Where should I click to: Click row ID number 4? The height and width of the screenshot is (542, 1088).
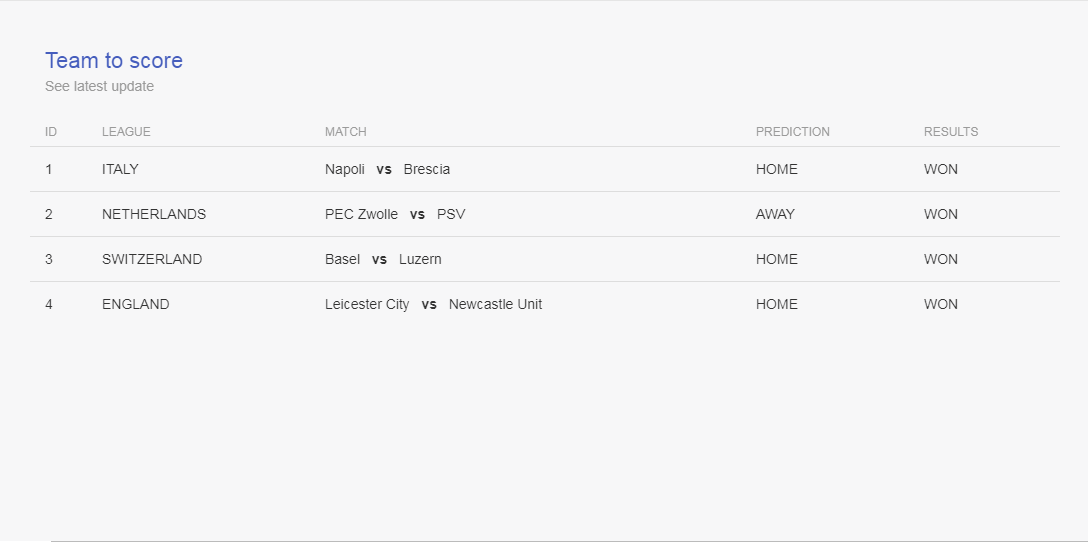(x=49, y=305)
